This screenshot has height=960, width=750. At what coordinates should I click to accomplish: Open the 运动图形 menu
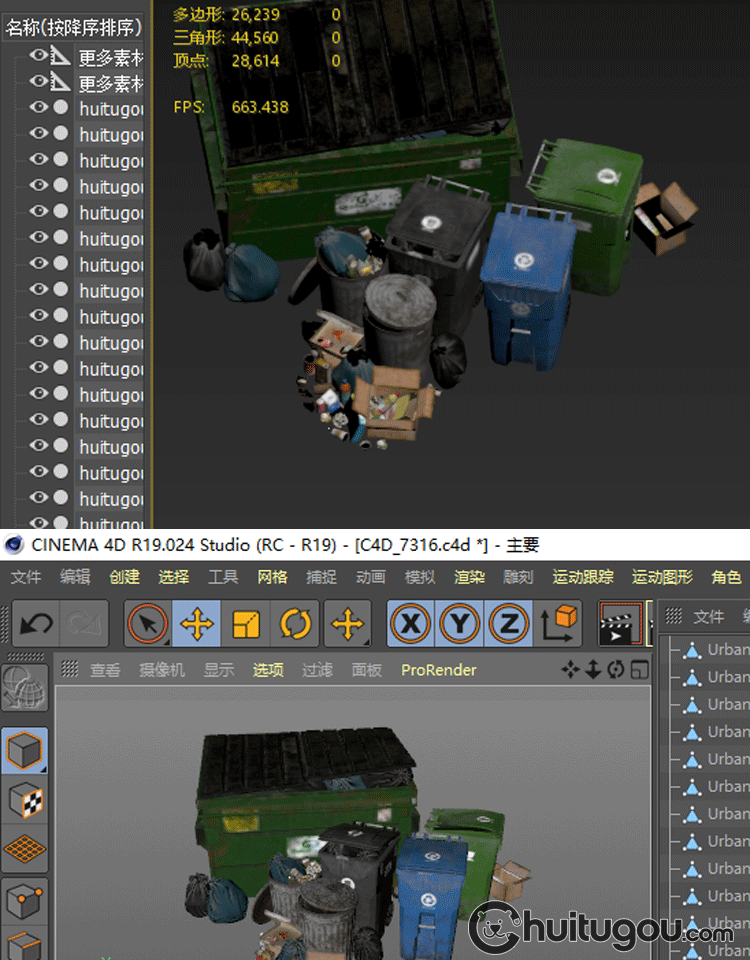tap(662, 577)
